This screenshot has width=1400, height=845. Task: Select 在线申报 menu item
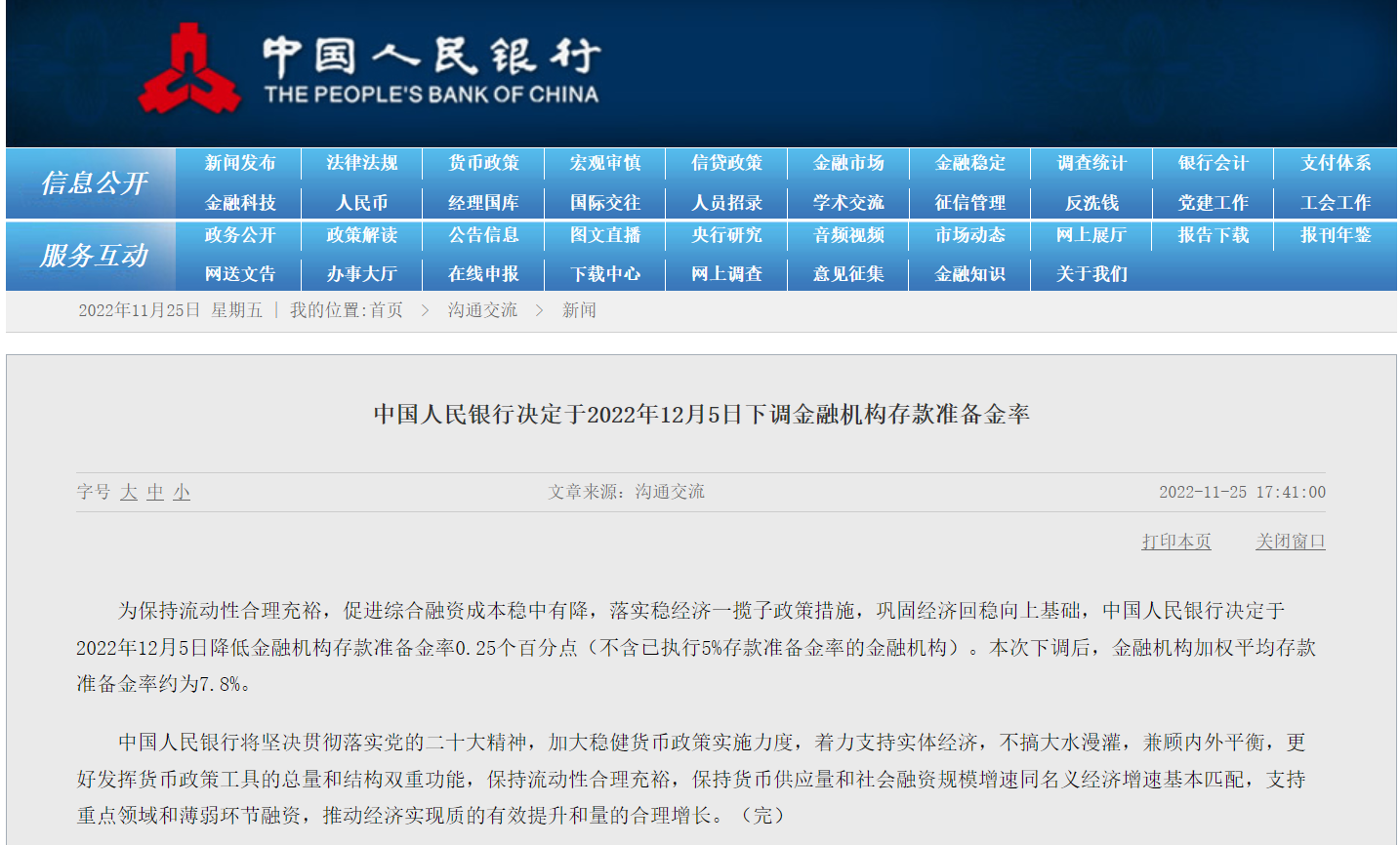(483, 274)
